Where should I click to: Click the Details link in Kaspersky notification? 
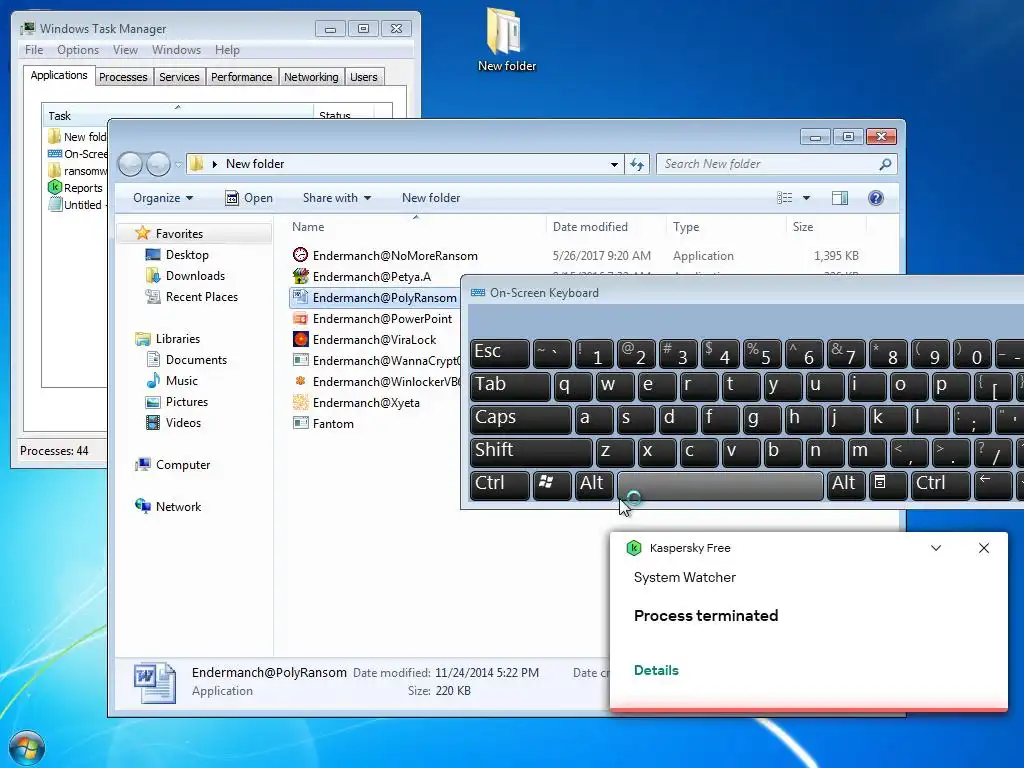point(656,670)
